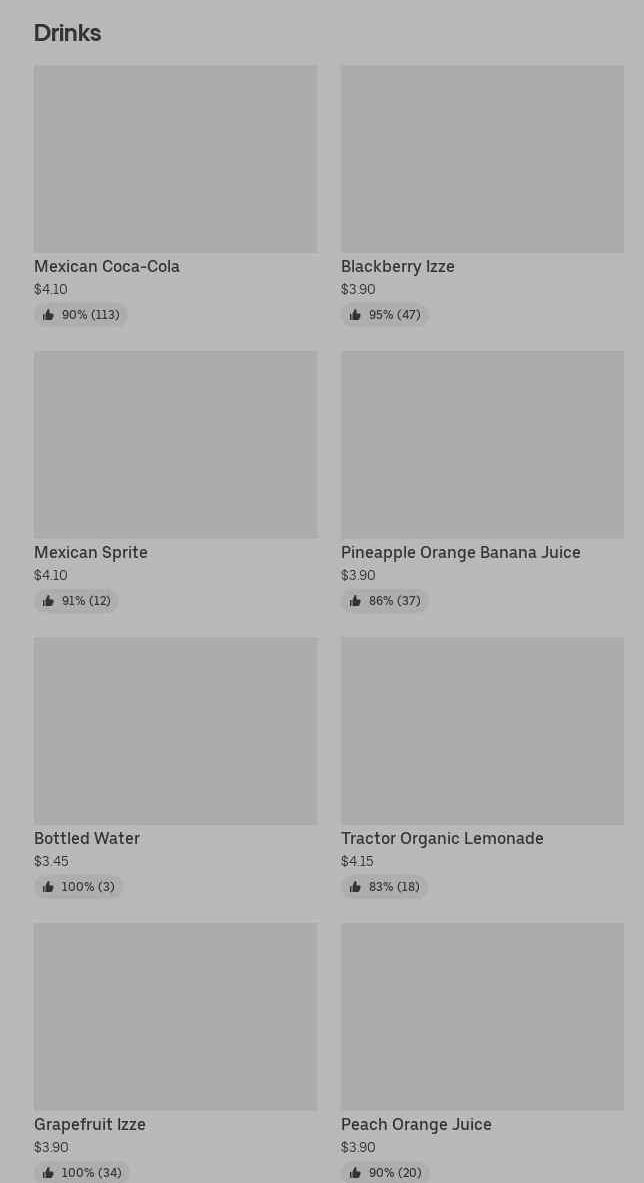Click thumbs-up icon under Blackberry Izze
Viewport: 644px width, 1183px height.
tap(355, 315)
